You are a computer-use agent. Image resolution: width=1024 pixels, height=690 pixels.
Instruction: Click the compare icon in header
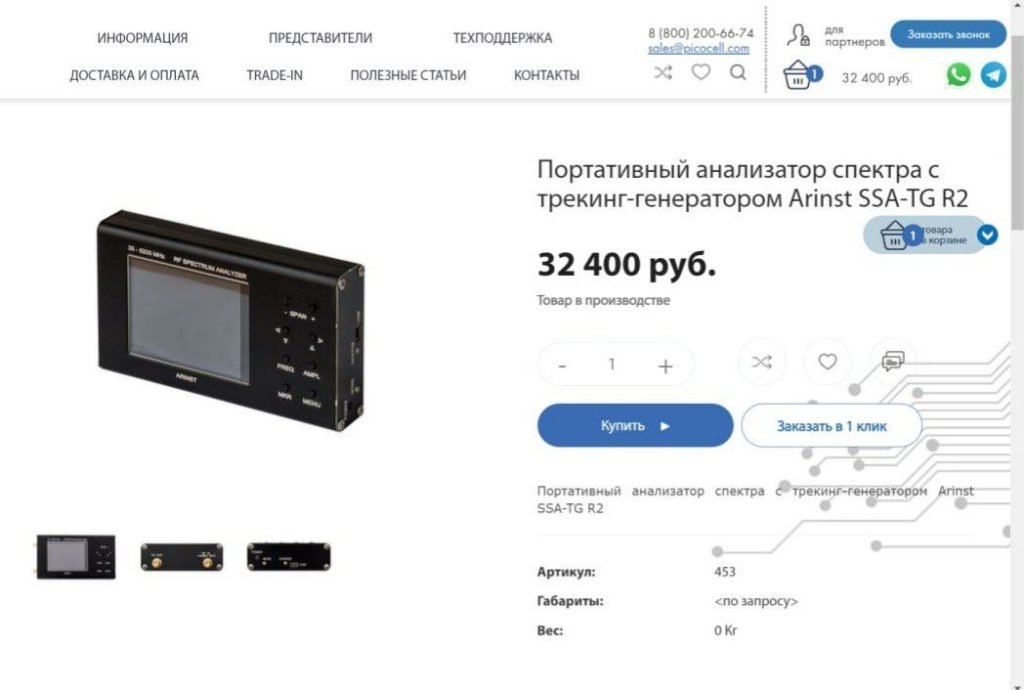click(663, 72)
